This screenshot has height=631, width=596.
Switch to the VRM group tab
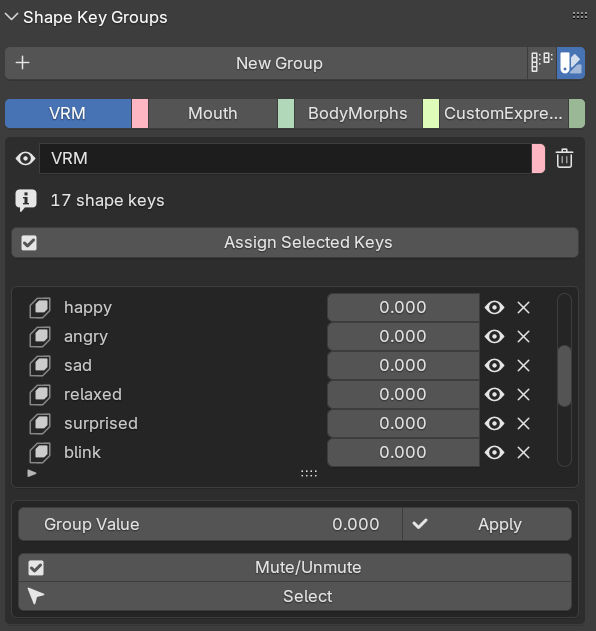(68, 113)
